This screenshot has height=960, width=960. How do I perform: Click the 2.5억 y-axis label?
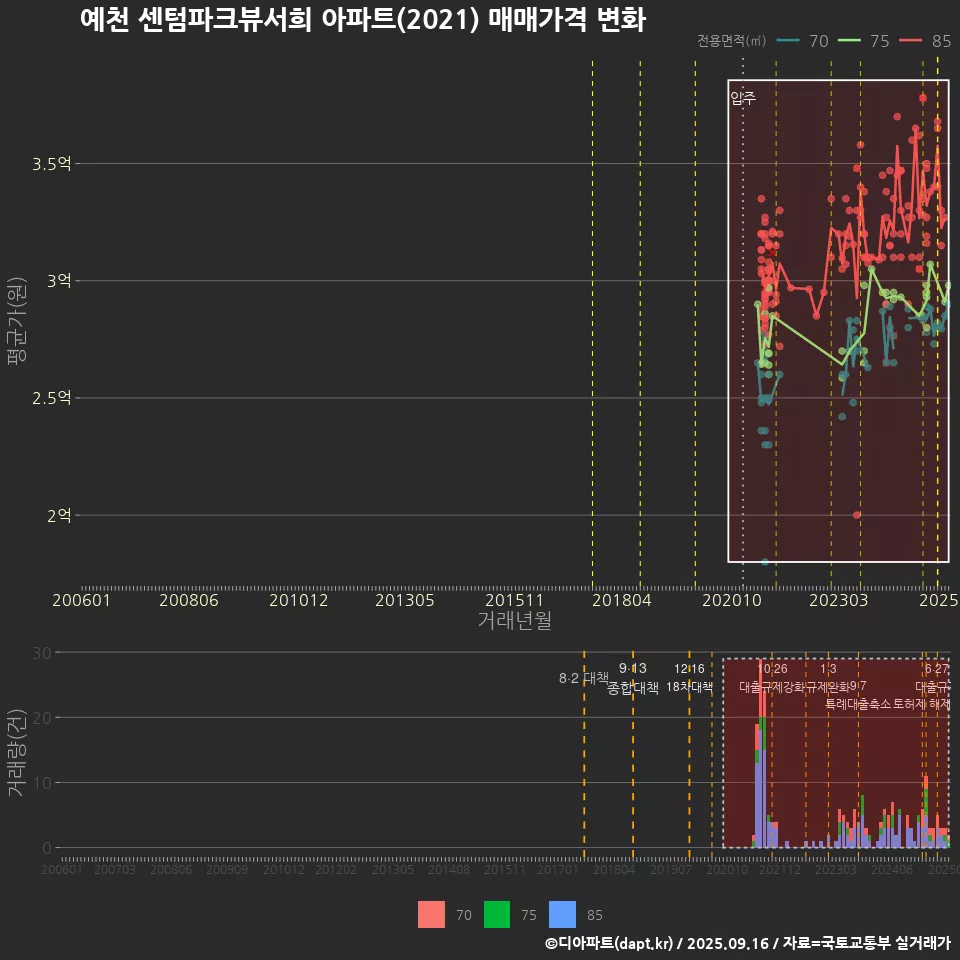51,398
